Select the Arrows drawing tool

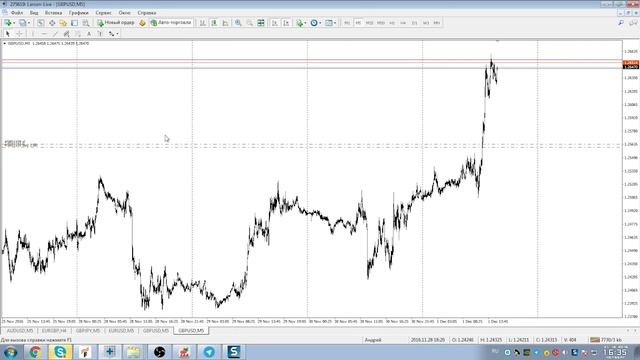coord(111,34)
